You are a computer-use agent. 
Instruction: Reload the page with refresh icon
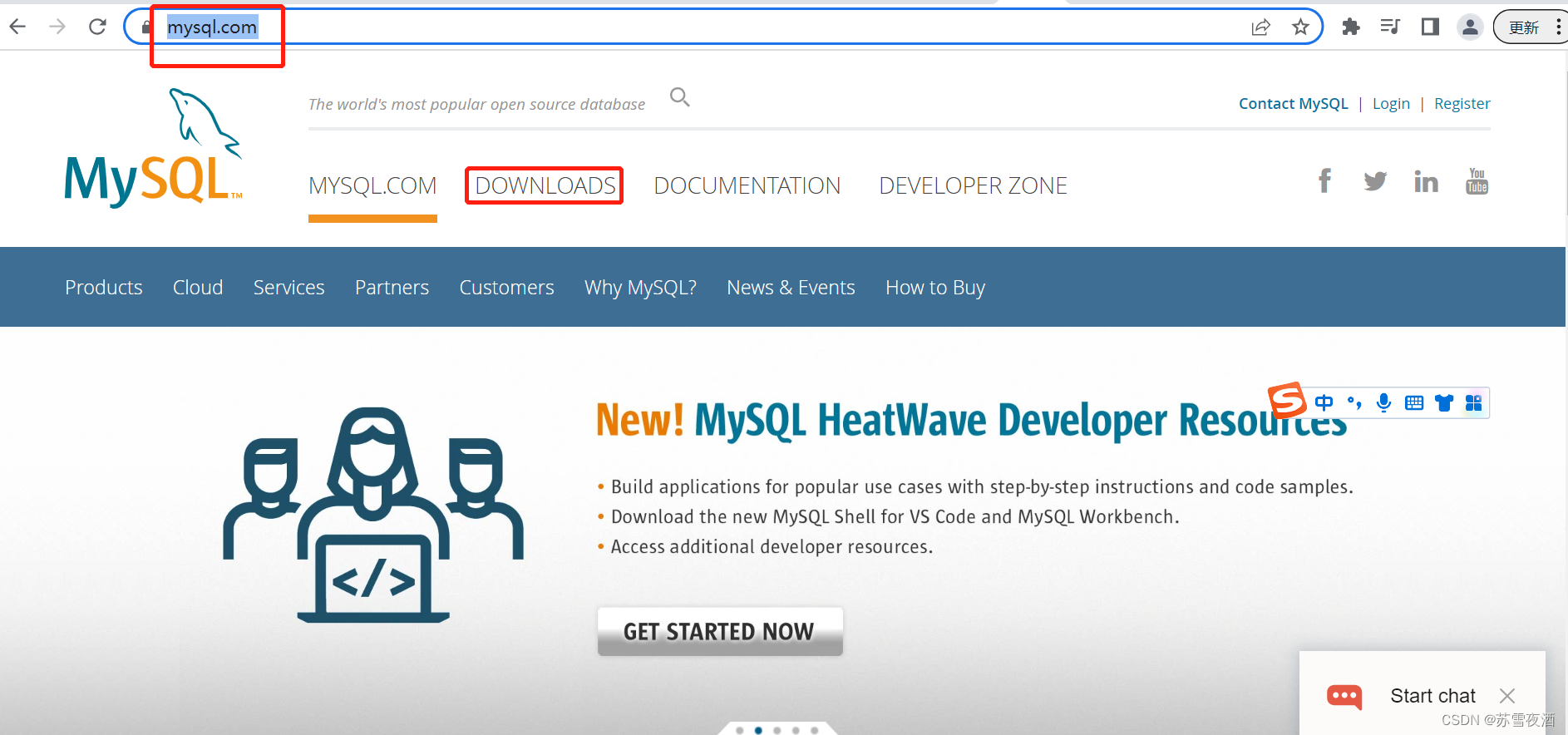97,27
